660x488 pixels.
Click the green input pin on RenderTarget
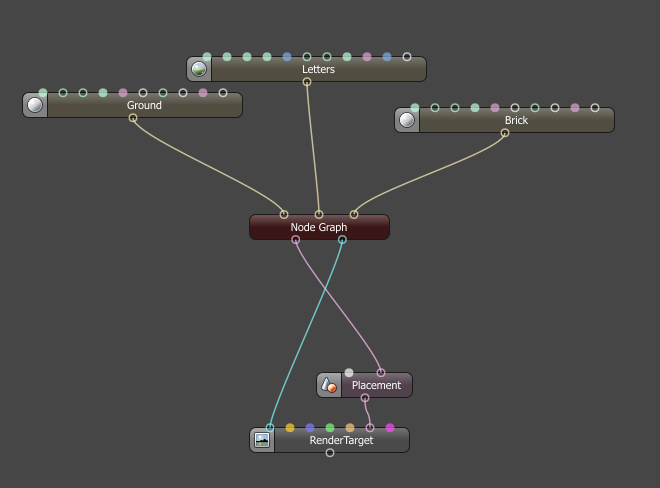coord(330,428)
